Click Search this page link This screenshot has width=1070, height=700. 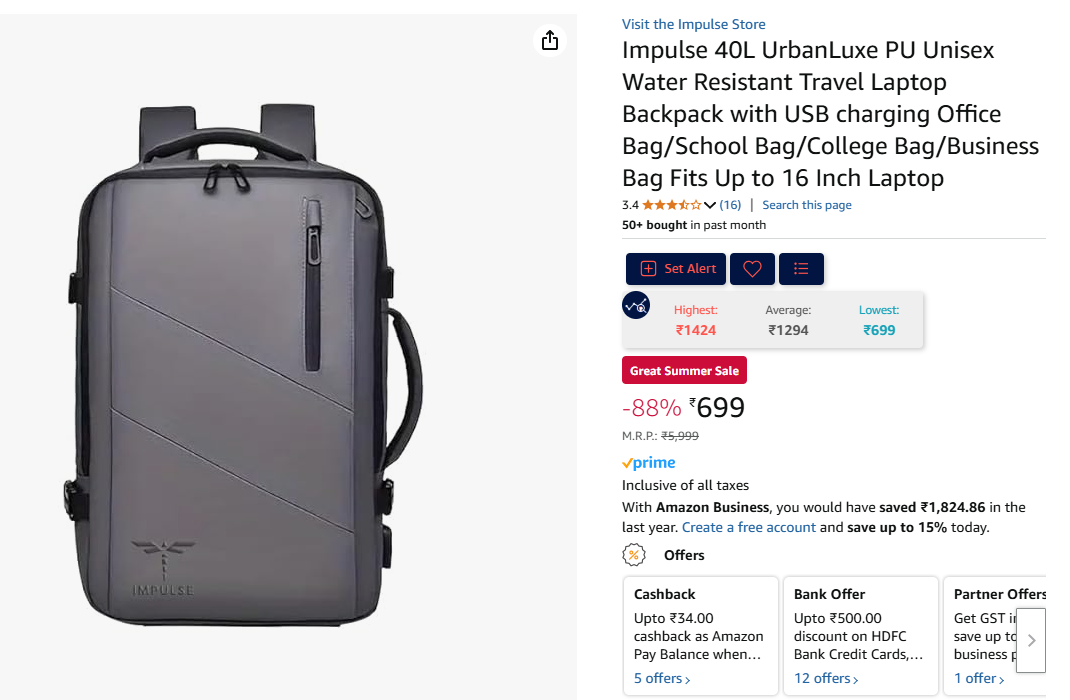click(806, 205)
